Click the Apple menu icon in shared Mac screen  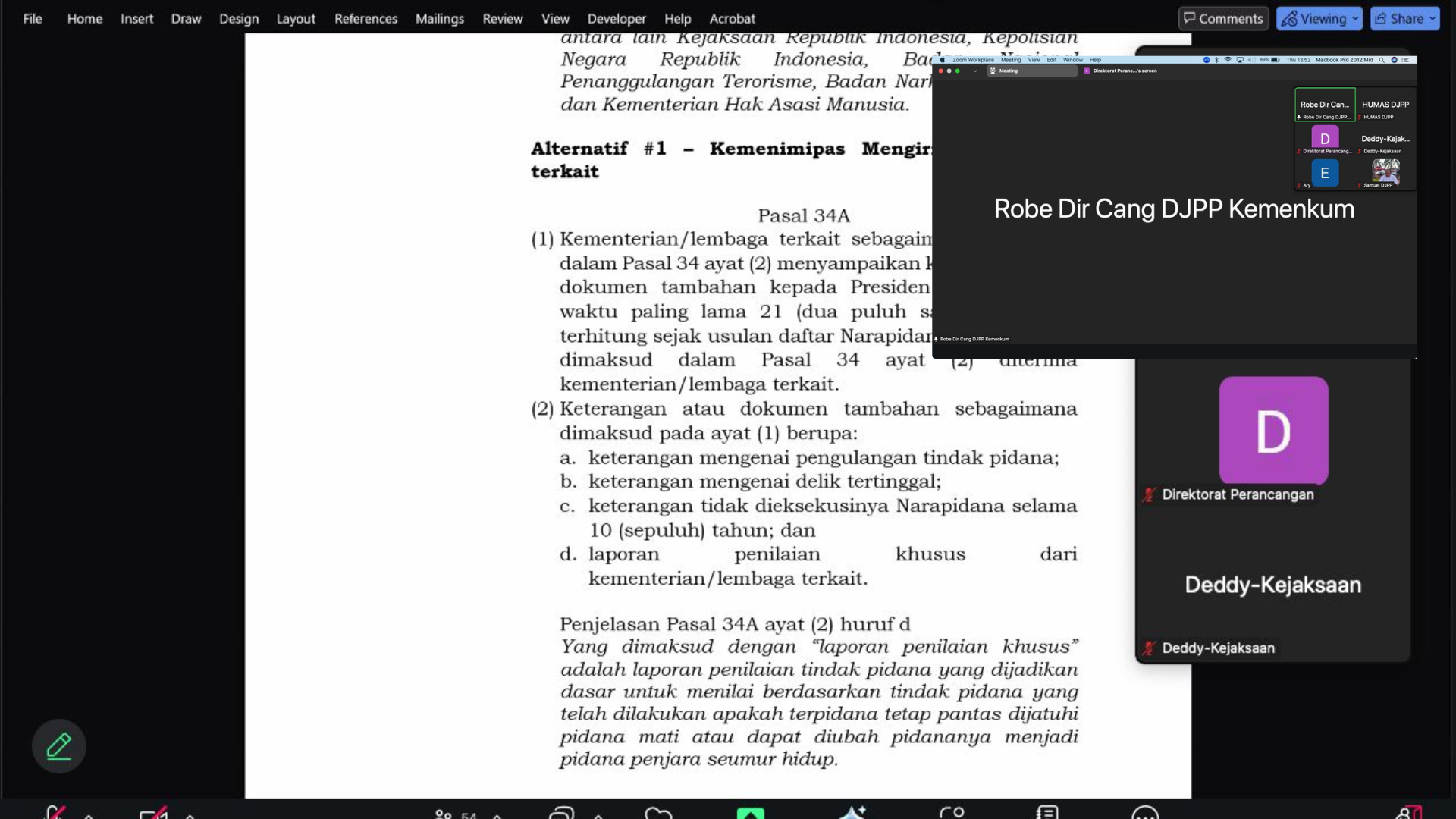click(943, 60)
